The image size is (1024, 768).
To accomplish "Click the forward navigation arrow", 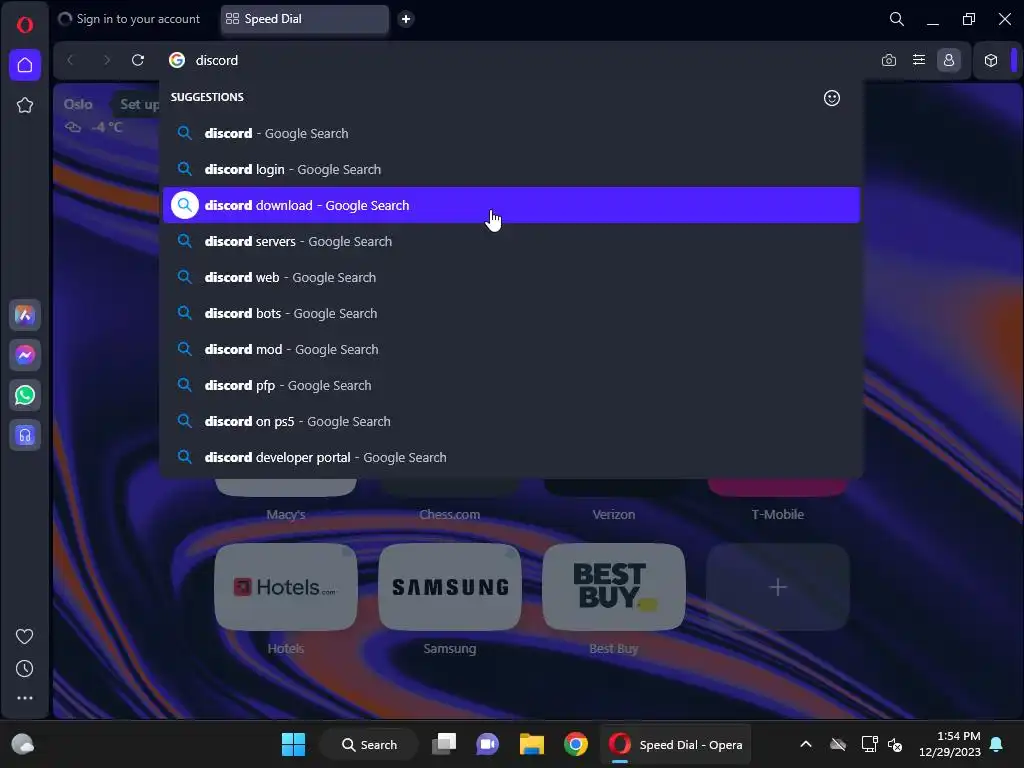I will 106,60.
